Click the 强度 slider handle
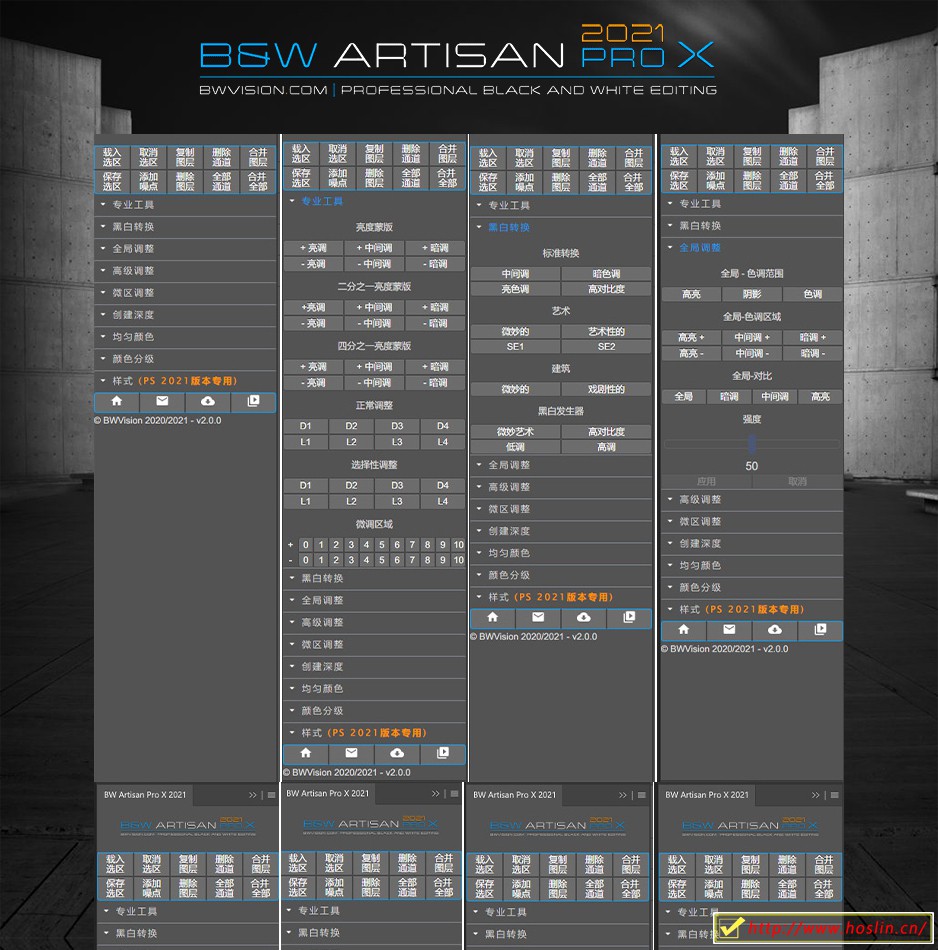The width and height of the screenshot is (938, 950). (752, 443)
